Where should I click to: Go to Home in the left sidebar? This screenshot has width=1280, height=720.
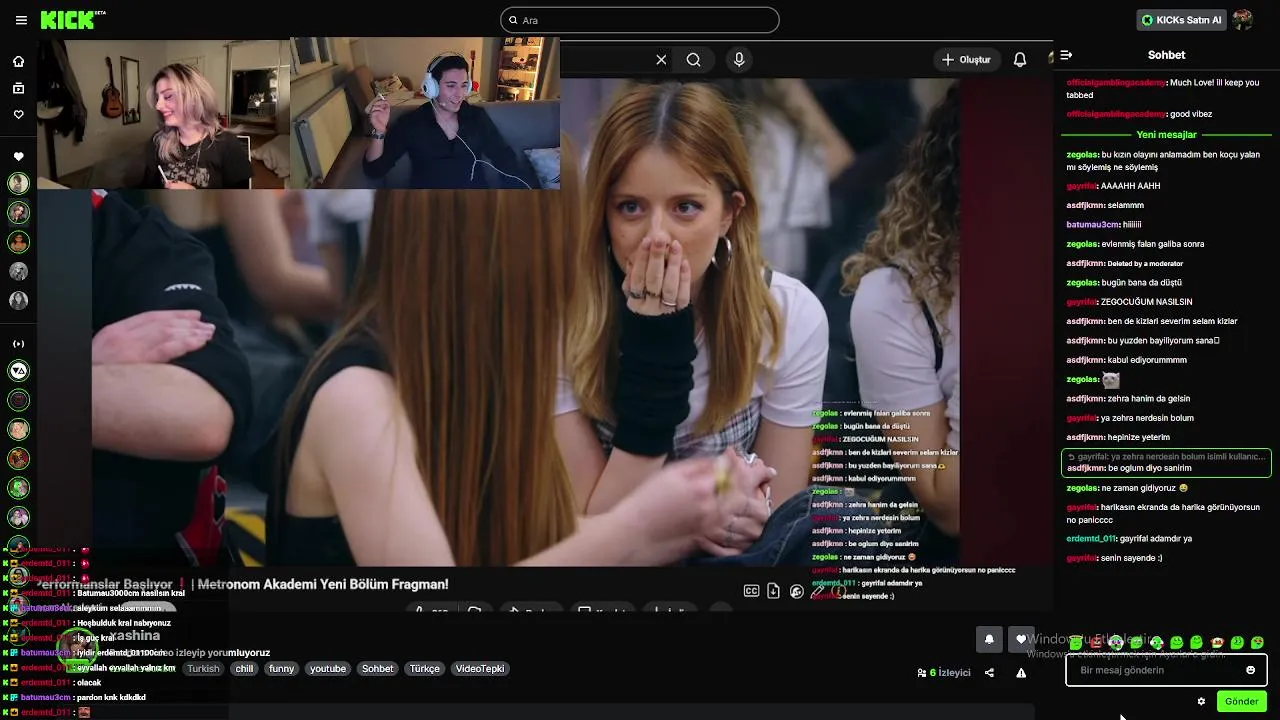[x=18, y=61]
